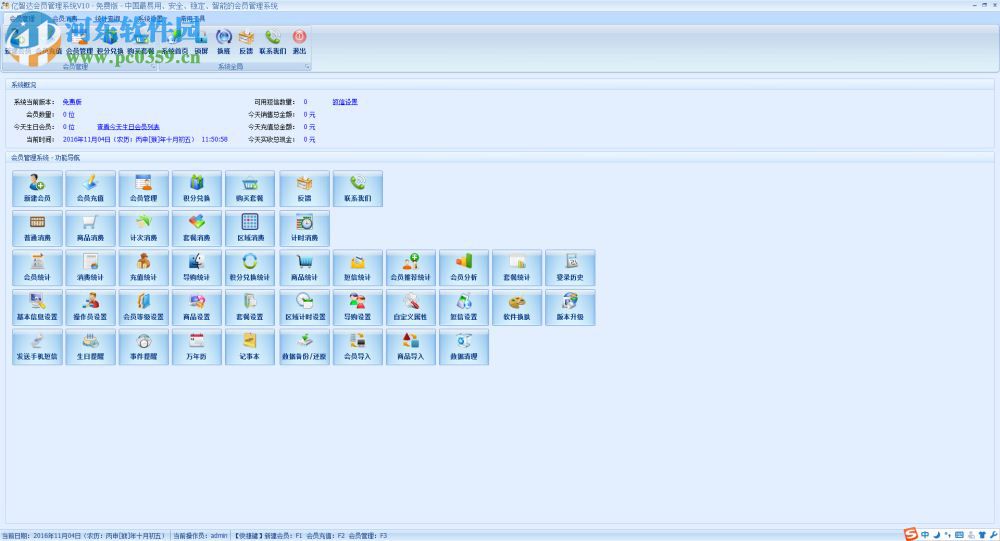Open the 版本升级 tile
Image resolution: width=1000 pixels, height=541 pixels.
570,307
